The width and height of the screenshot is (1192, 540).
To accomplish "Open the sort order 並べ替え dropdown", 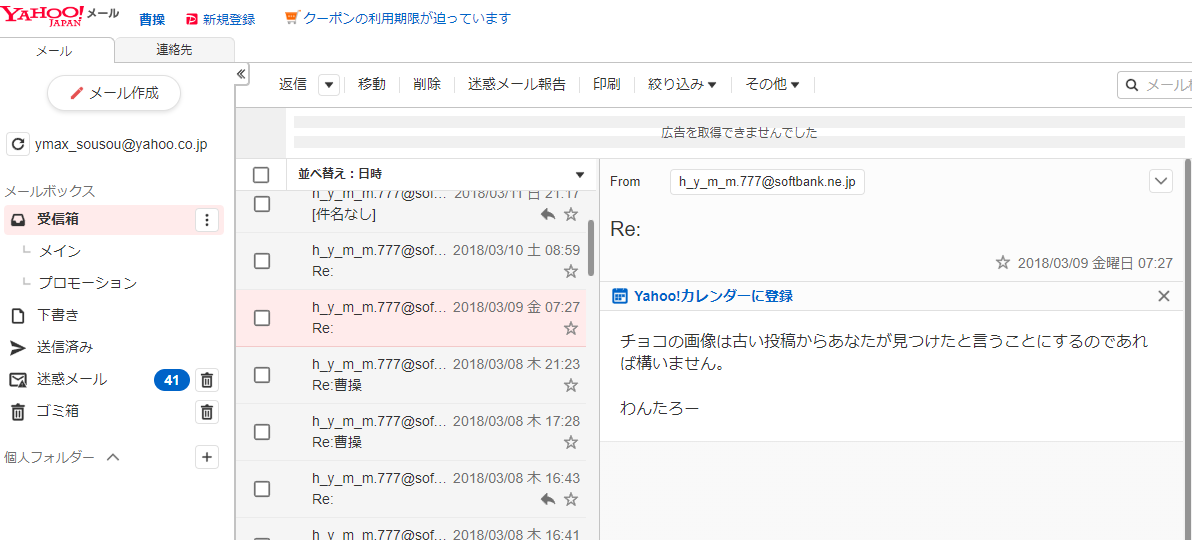I will [x=579, y=175].
